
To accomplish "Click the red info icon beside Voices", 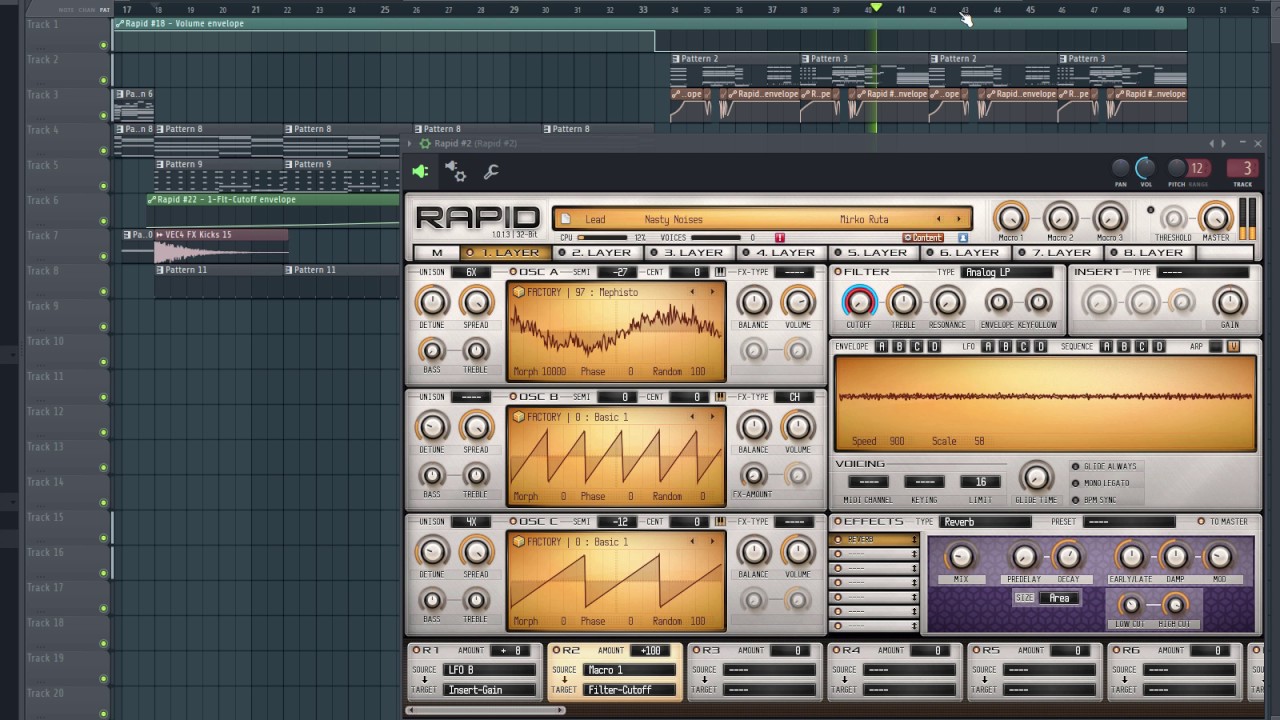I will [780, 238].
